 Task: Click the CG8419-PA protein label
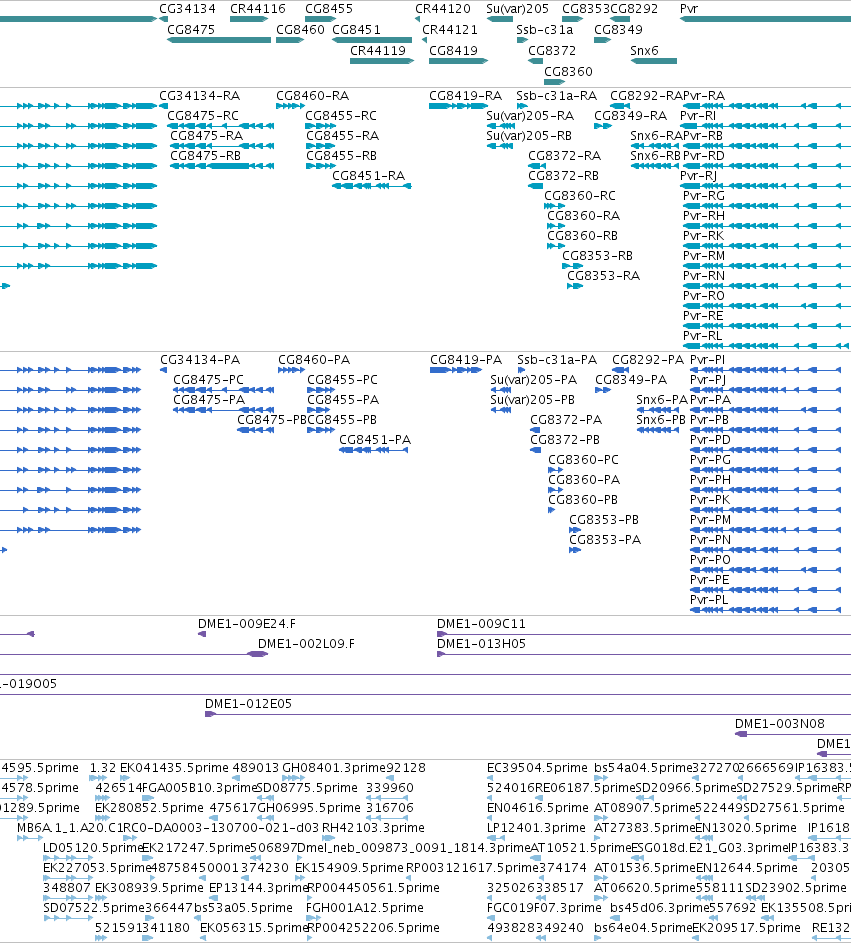coord(465,360)
